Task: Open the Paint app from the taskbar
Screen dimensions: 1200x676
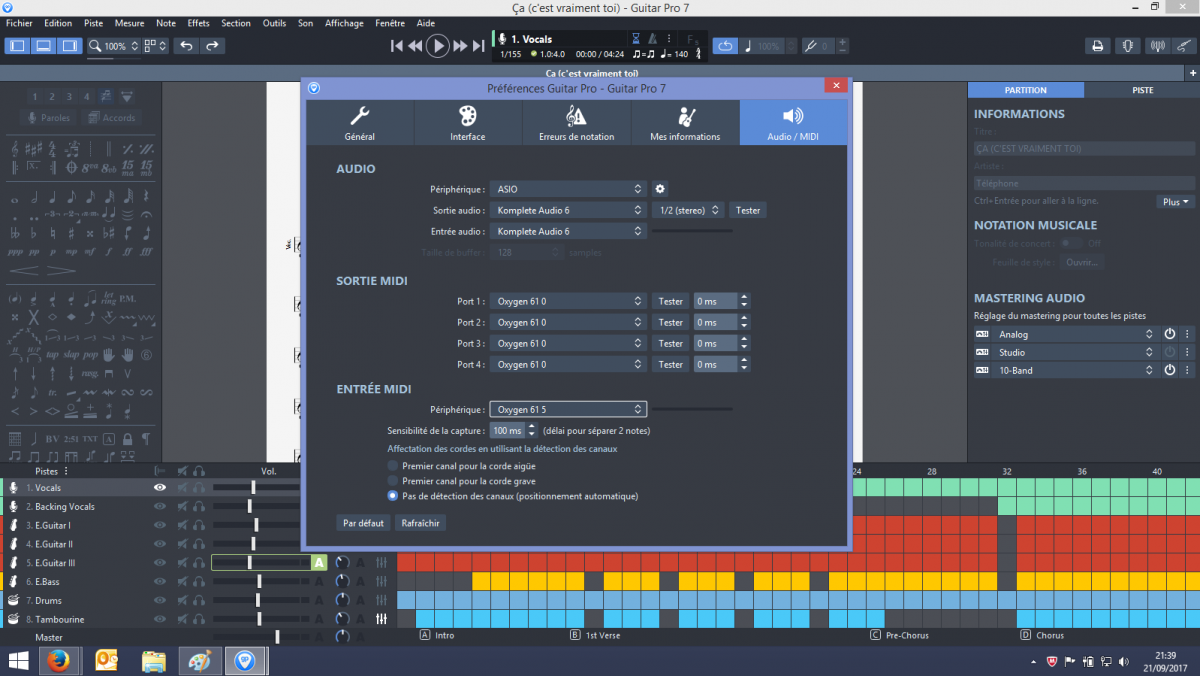Action: [x=199, y=660]
